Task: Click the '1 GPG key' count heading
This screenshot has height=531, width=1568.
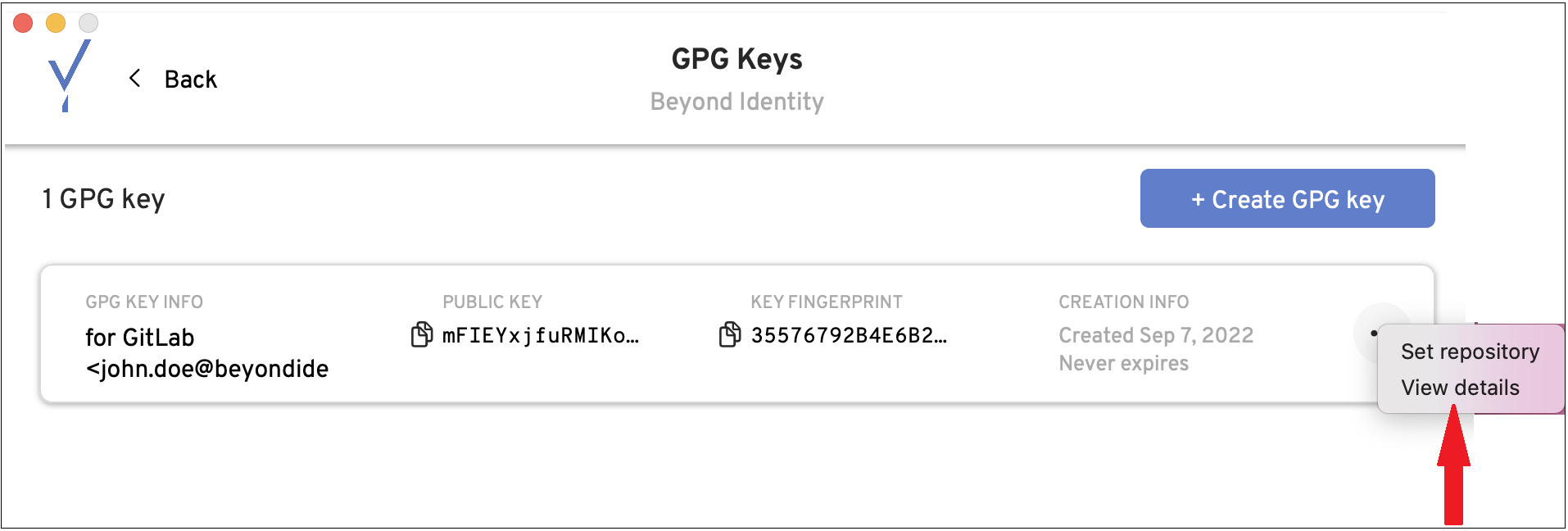Action: point(103,198)
